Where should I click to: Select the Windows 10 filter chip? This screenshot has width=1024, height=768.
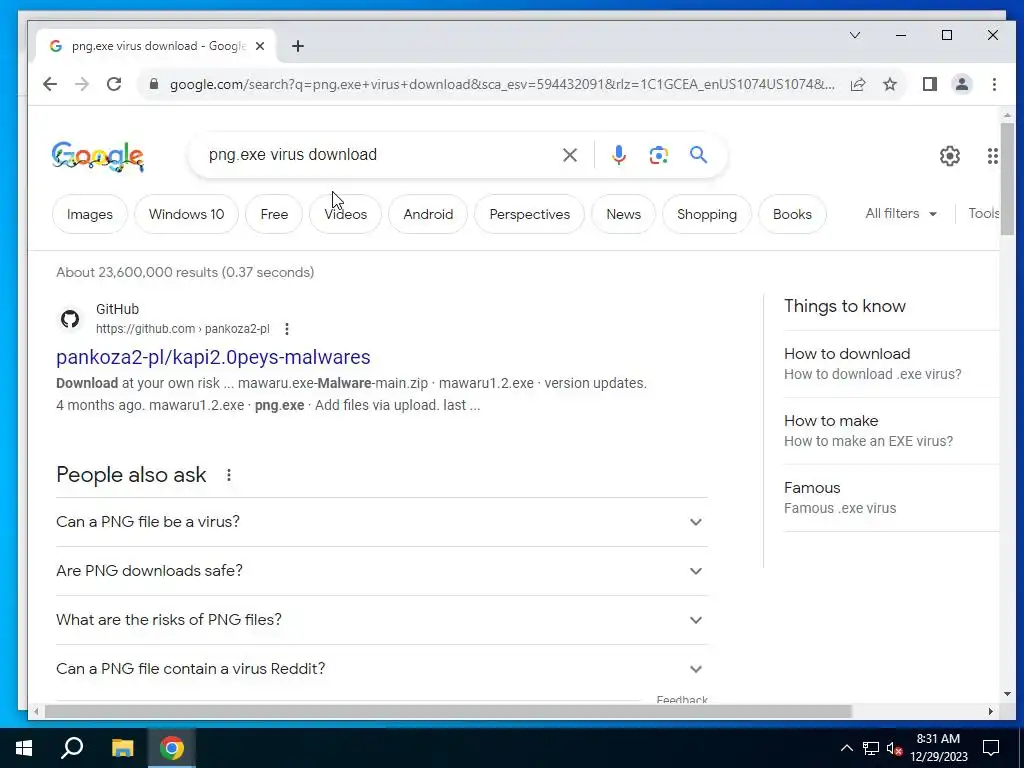(186, 214)
